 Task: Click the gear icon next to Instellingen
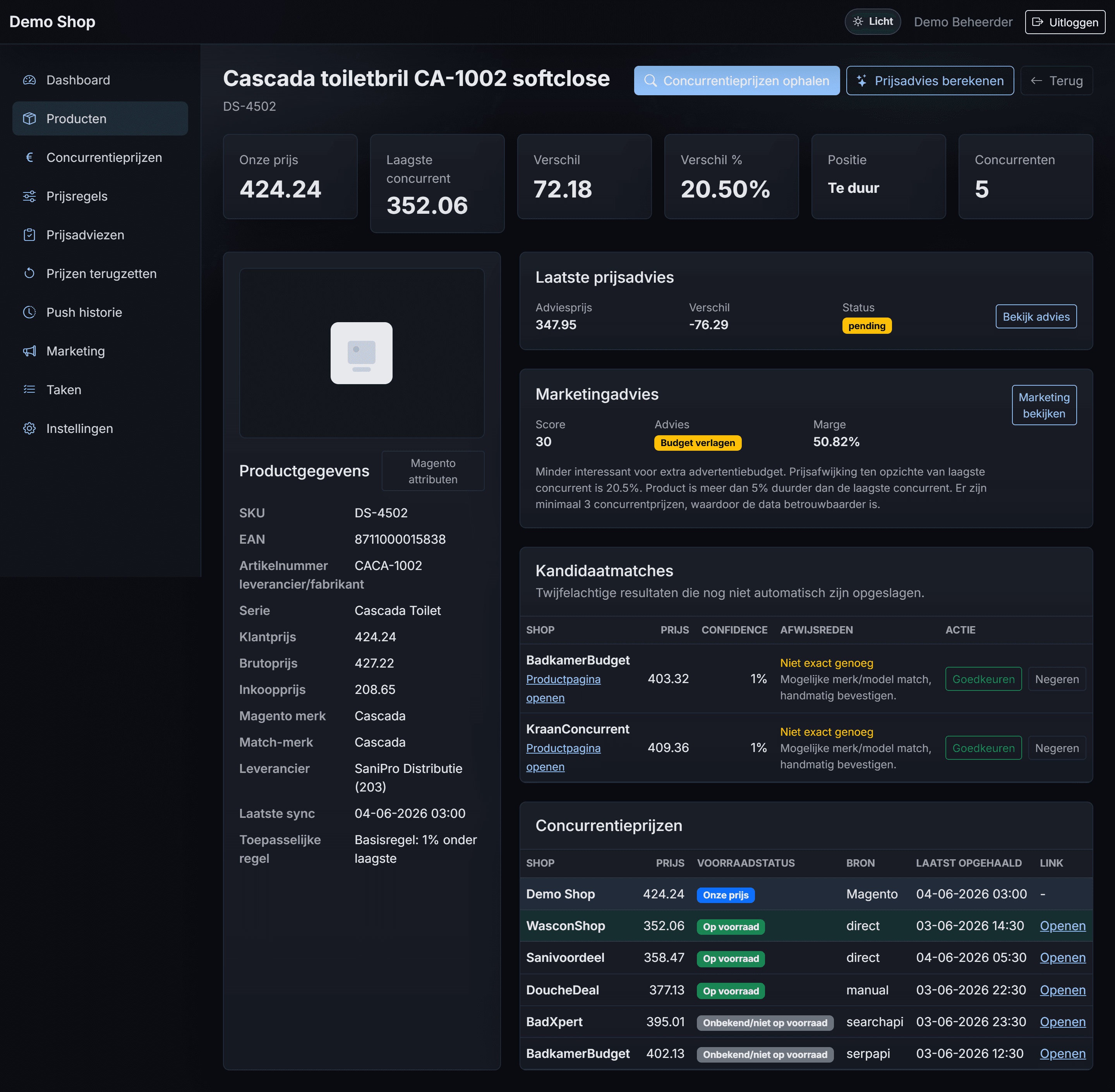(29, 428)
